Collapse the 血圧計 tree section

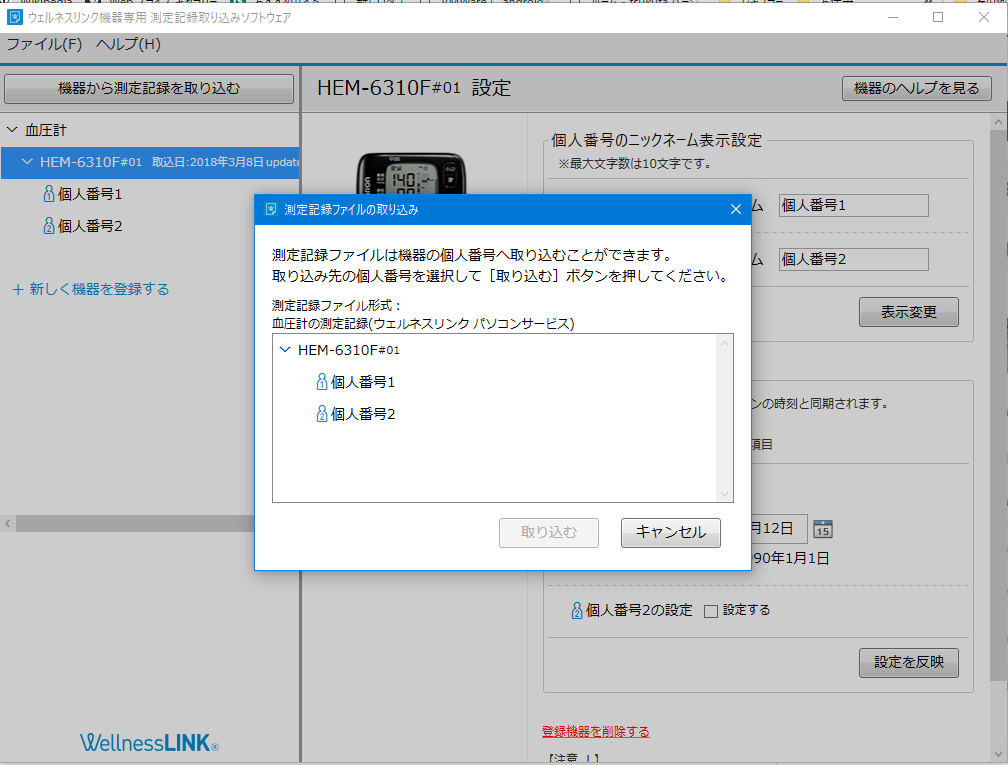point(12,130)
